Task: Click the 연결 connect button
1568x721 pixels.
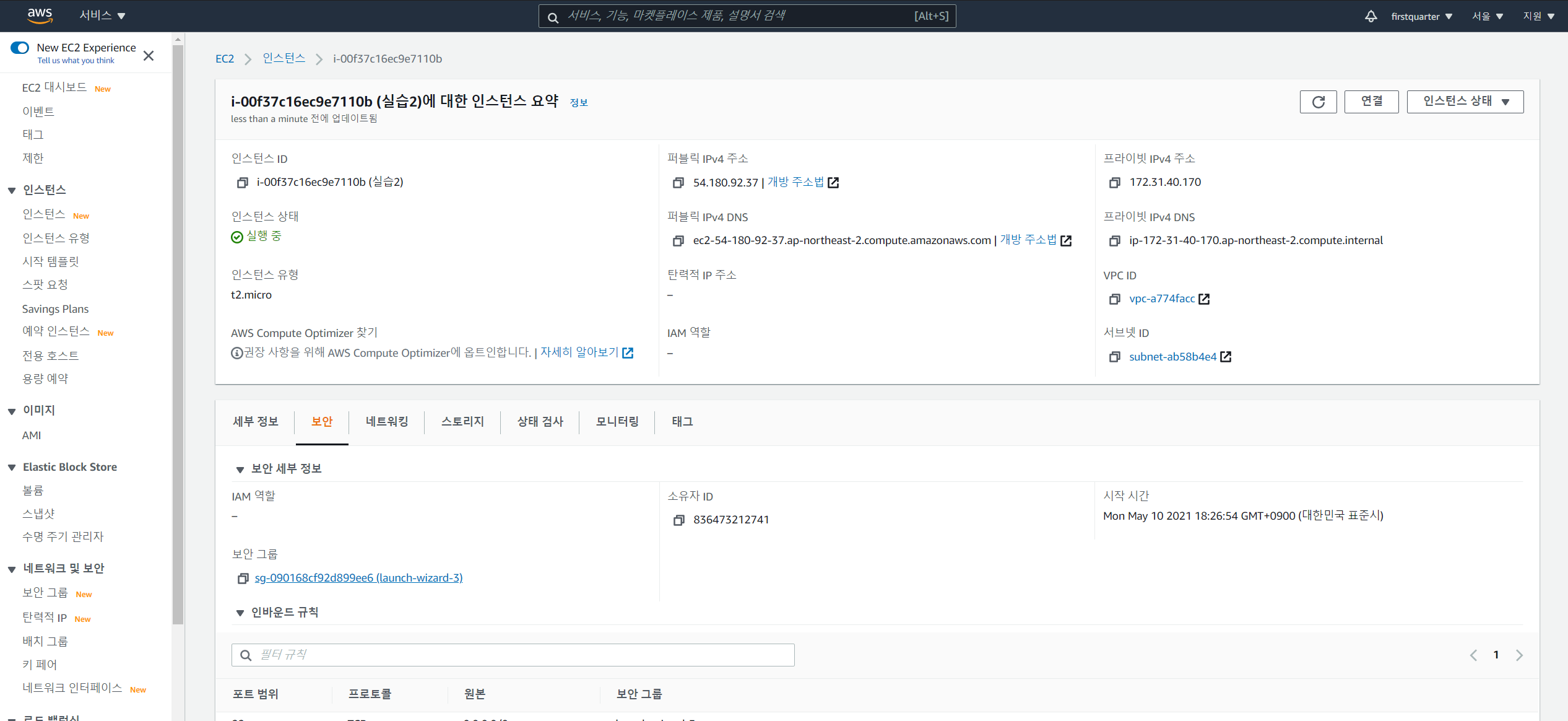Action: 1372,102
